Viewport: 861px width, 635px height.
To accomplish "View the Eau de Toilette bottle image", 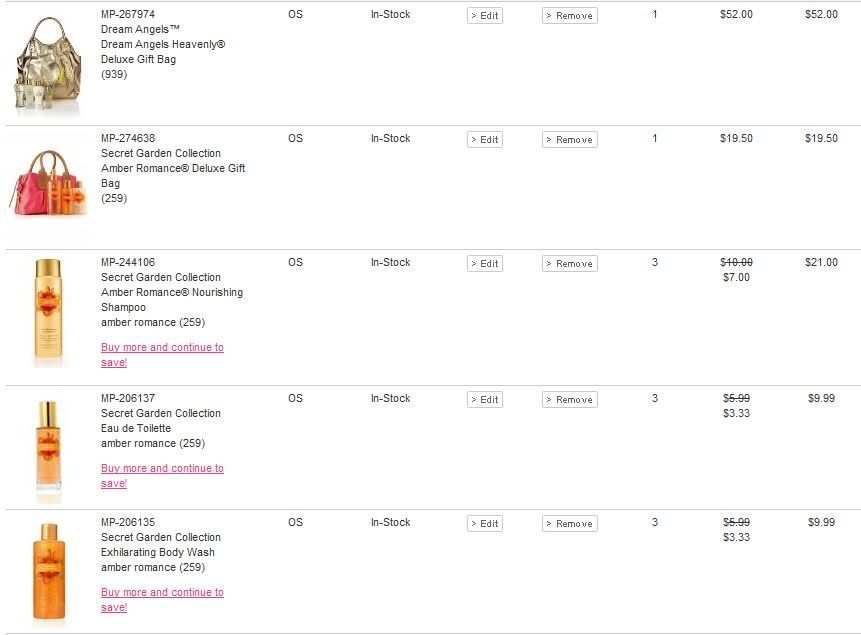I will 48,449.
